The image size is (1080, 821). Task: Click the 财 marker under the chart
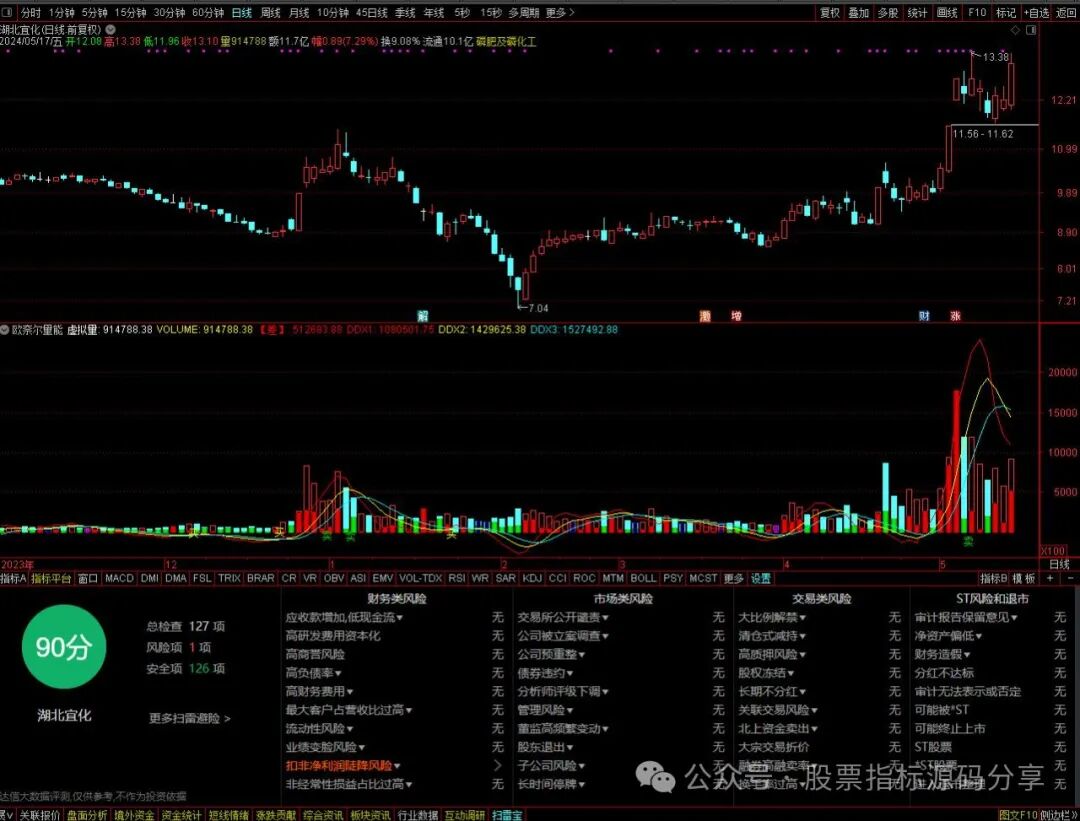924,316
